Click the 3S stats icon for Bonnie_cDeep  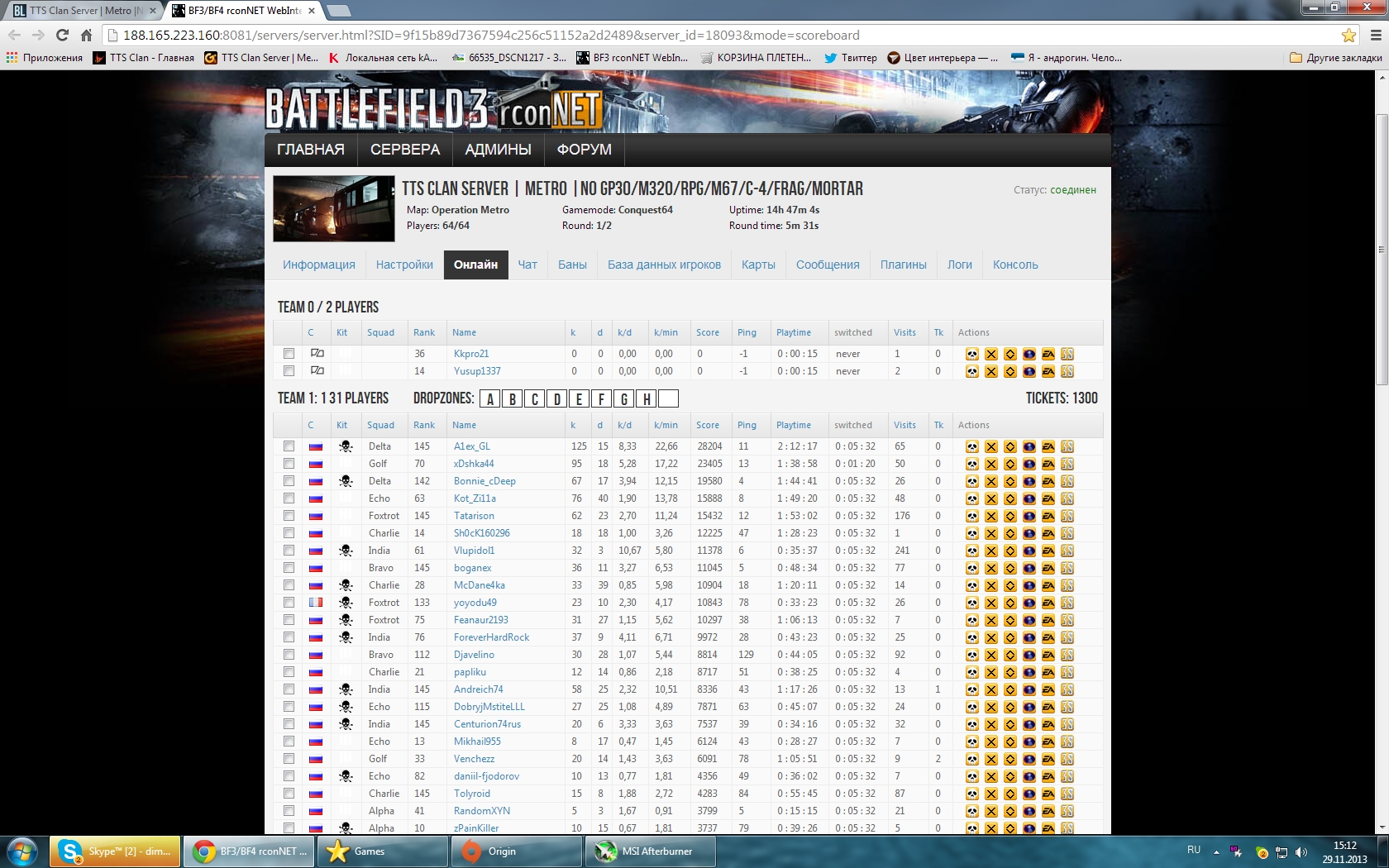[1067, 481]
